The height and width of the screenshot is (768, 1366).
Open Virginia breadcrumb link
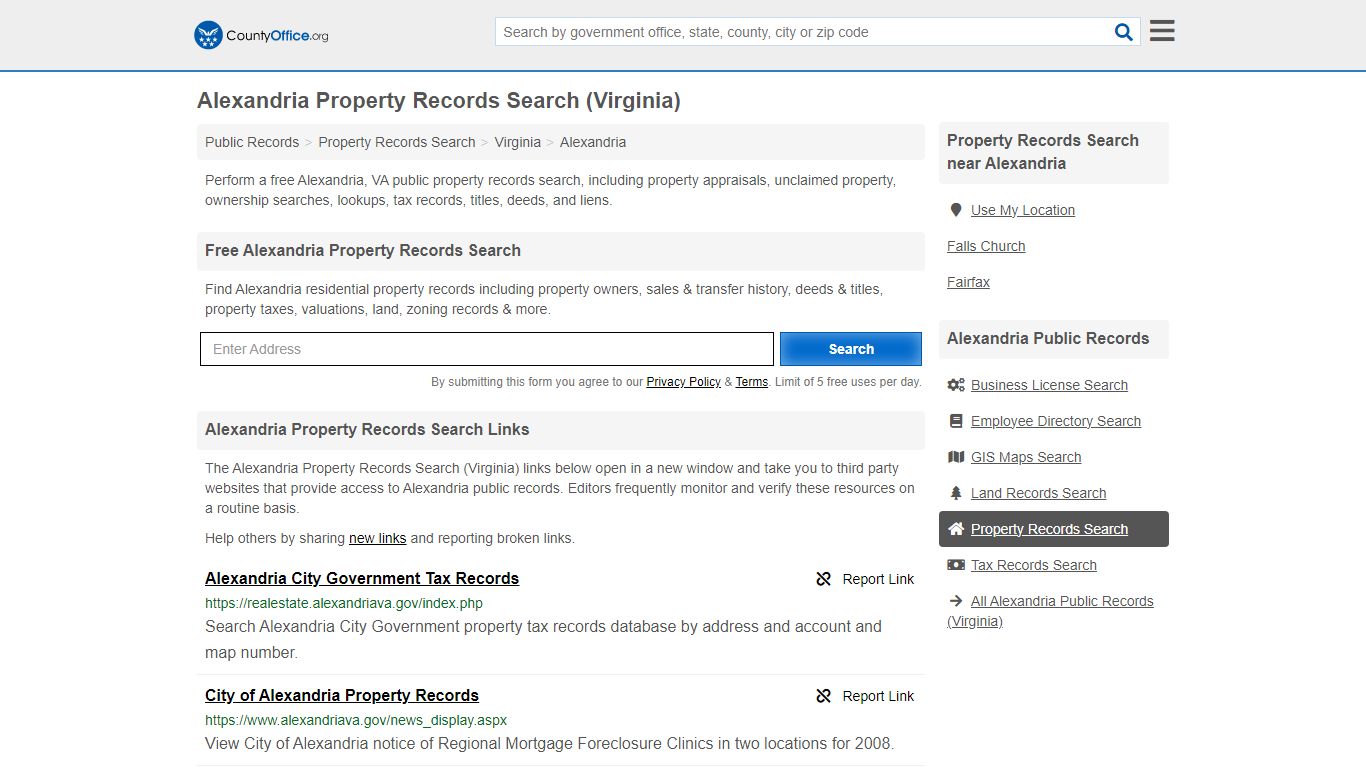pyautogui.click(x=517, y=142)
